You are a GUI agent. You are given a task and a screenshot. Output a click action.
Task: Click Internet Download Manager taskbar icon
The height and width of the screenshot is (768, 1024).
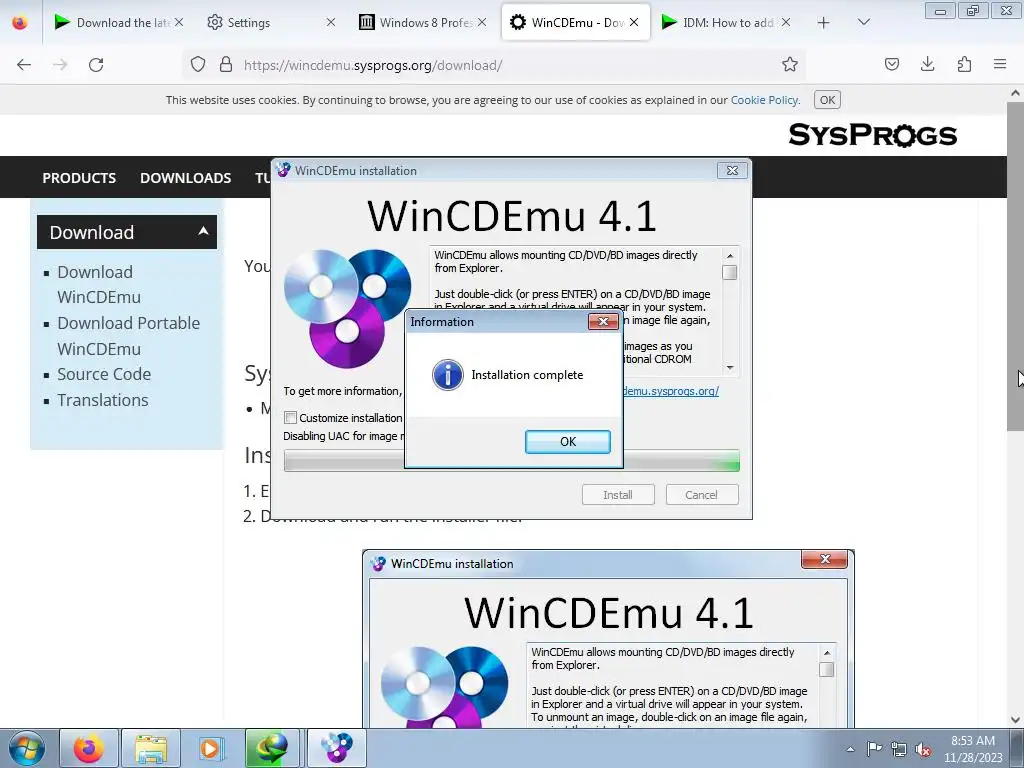[x=272, y=748]
